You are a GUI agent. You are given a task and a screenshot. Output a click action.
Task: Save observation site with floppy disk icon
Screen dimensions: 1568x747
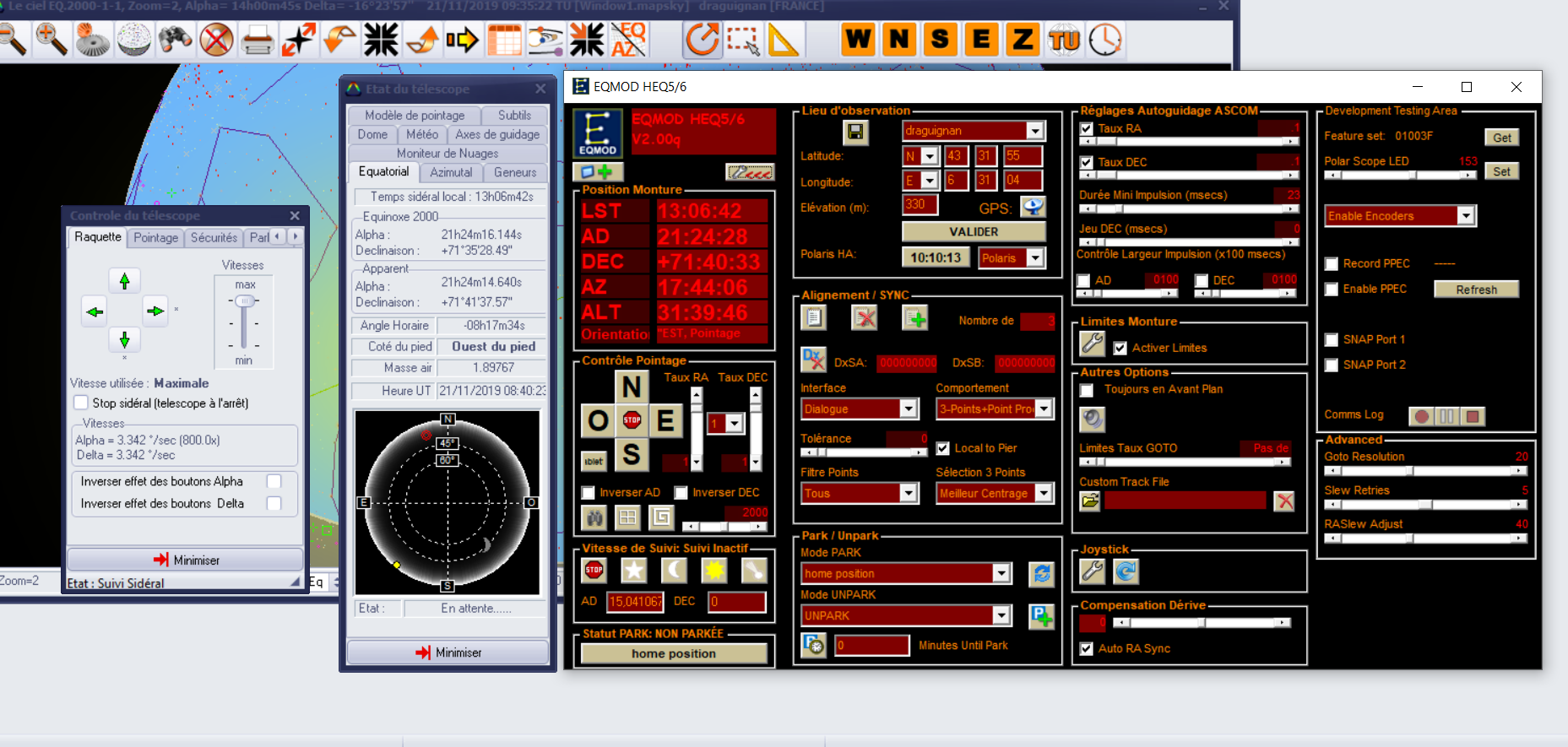coord(855,132)
